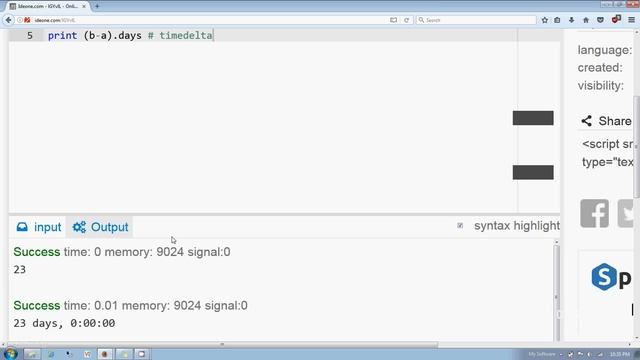
Task: Click the 'created:' label in sidebar
Action: click(x=600, y=68)
